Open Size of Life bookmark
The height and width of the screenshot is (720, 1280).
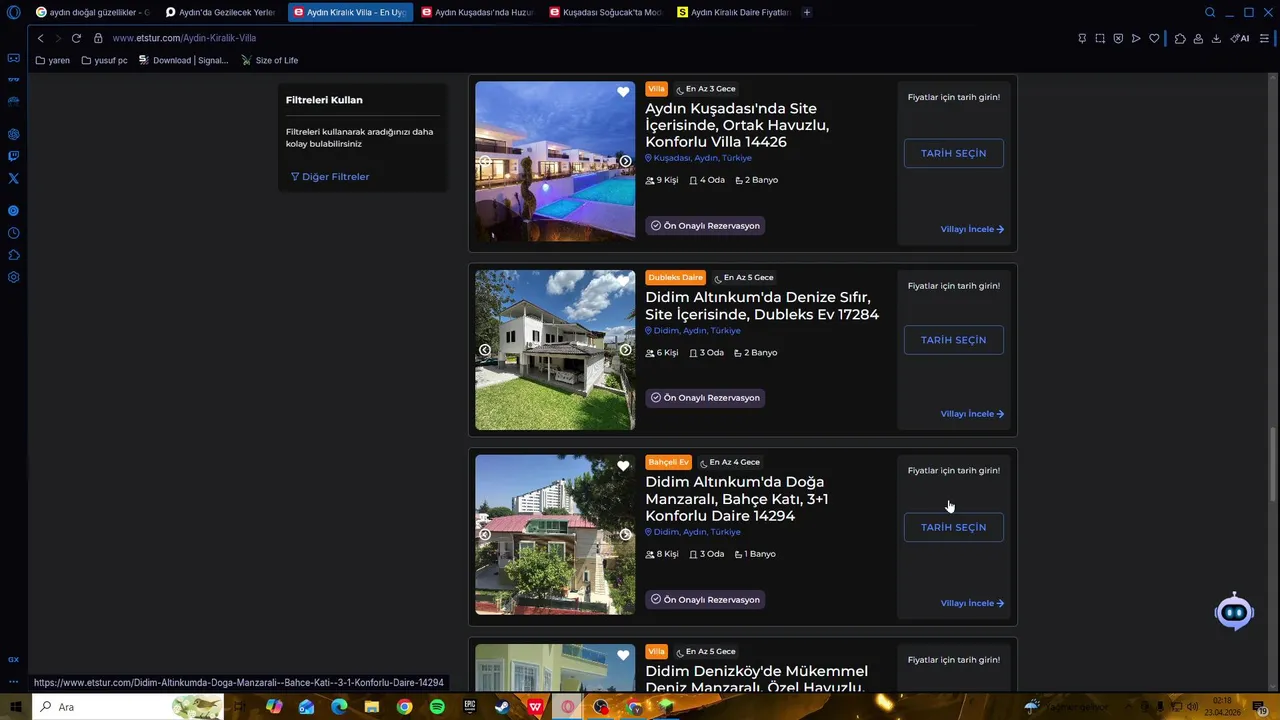click(269, 60)
